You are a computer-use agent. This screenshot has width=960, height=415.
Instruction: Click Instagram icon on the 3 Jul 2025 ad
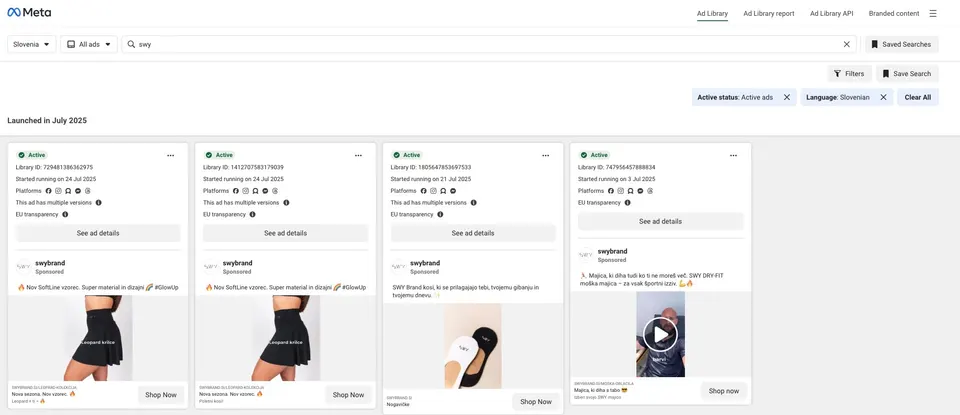point(623,191)
